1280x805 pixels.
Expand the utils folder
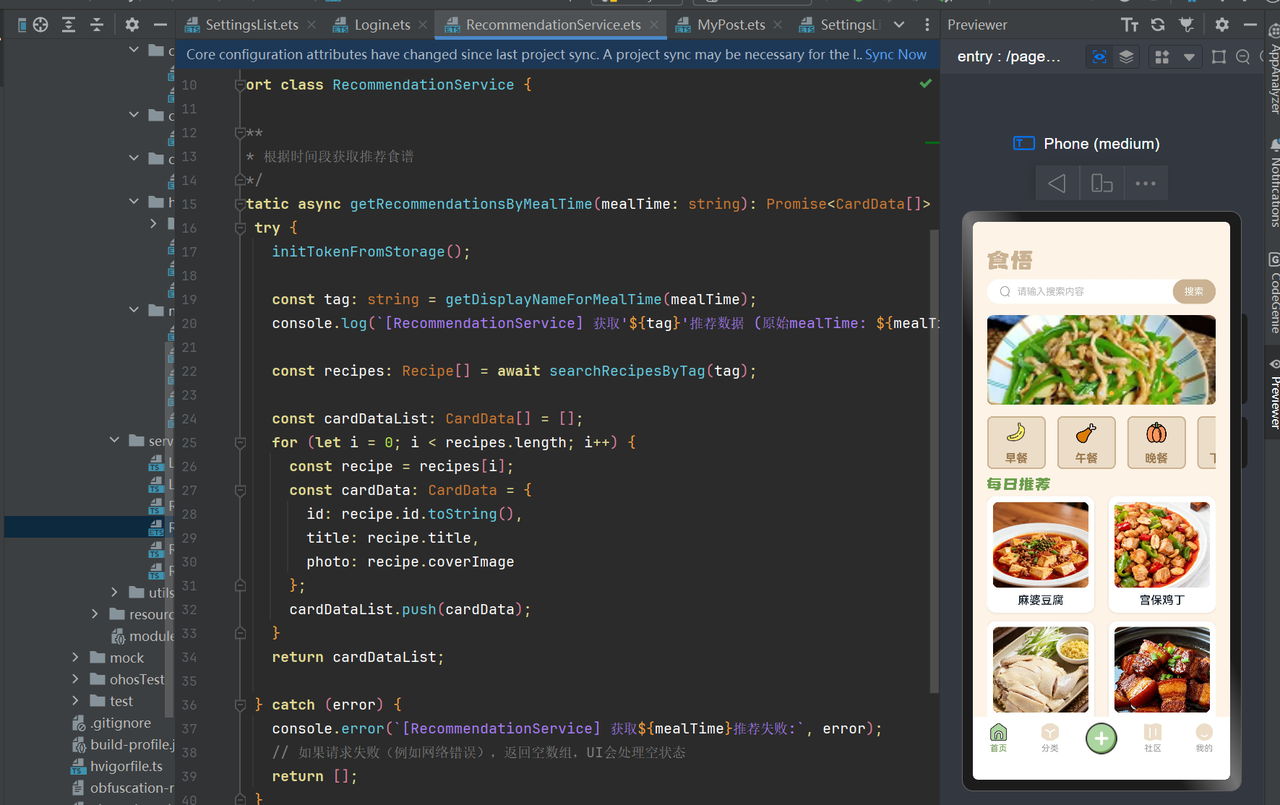pos(115,592)
